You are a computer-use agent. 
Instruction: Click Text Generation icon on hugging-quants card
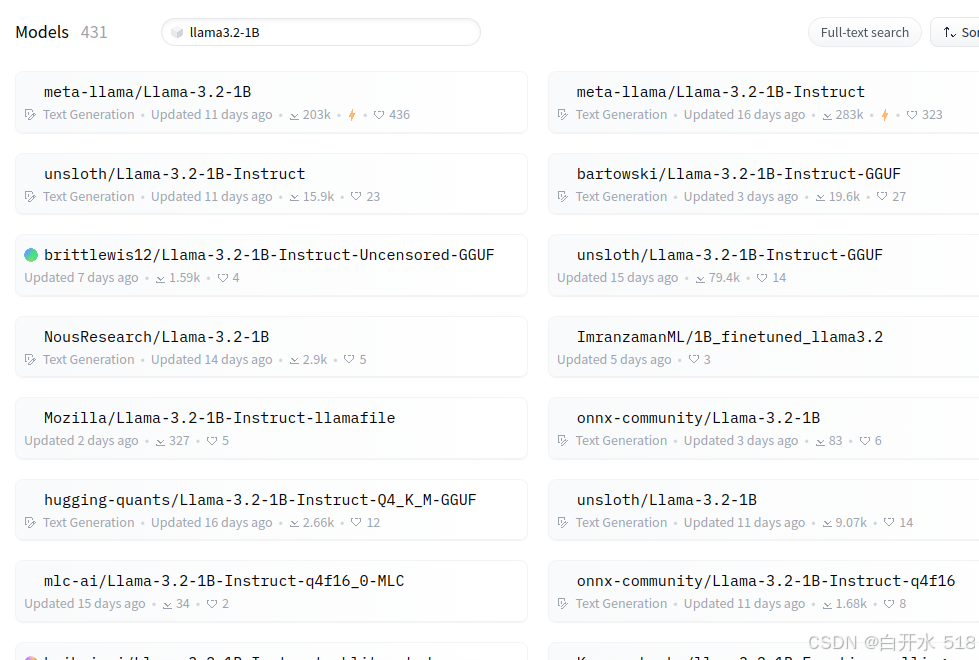pos(30,523)
